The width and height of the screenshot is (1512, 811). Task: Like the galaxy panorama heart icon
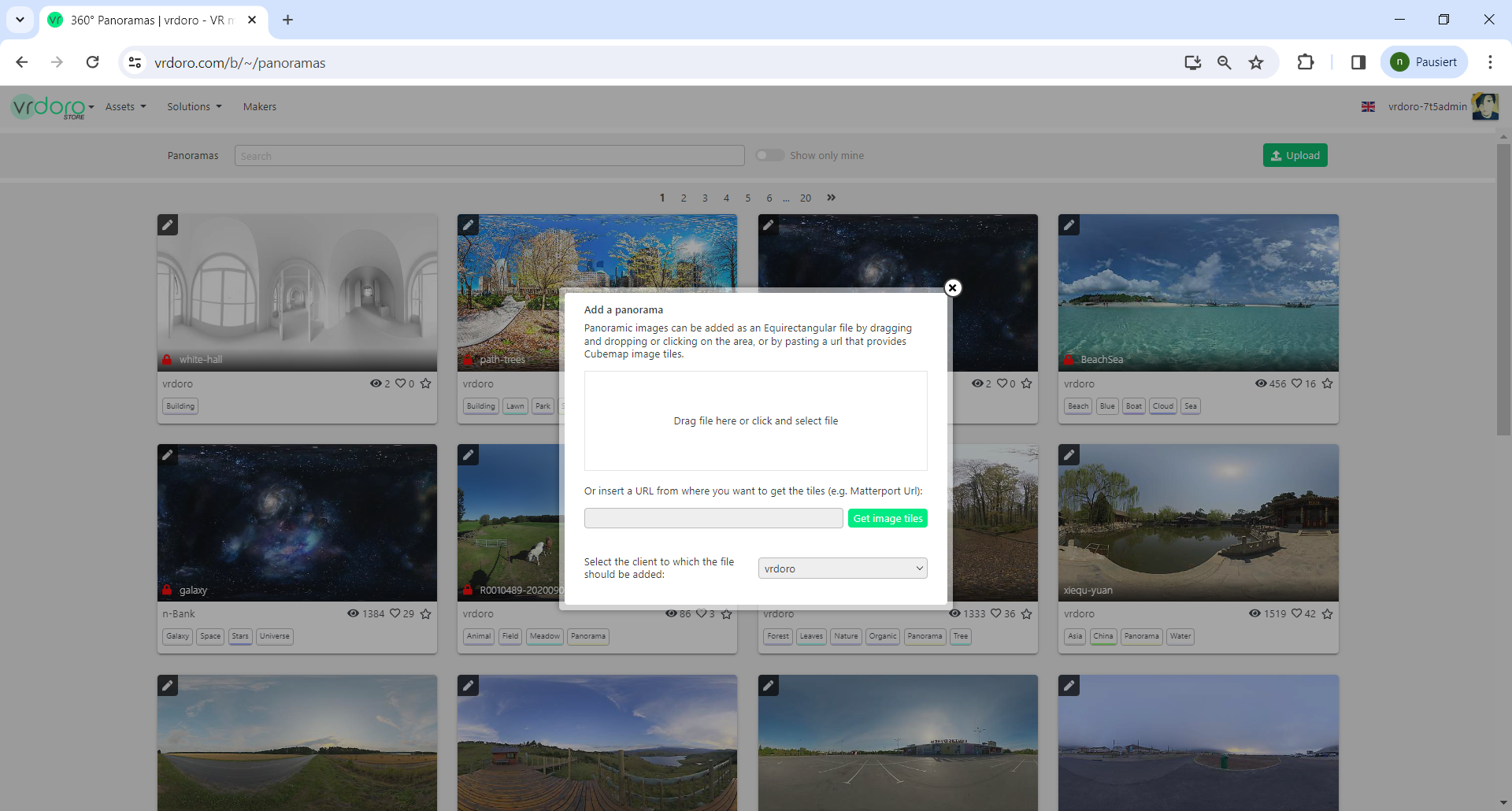(x=395, y=613)
